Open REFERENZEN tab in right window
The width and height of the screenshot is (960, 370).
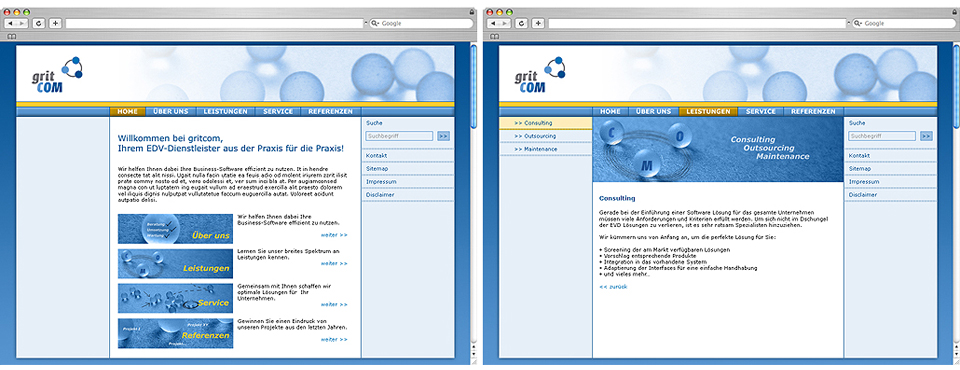(x=813, y=111)
